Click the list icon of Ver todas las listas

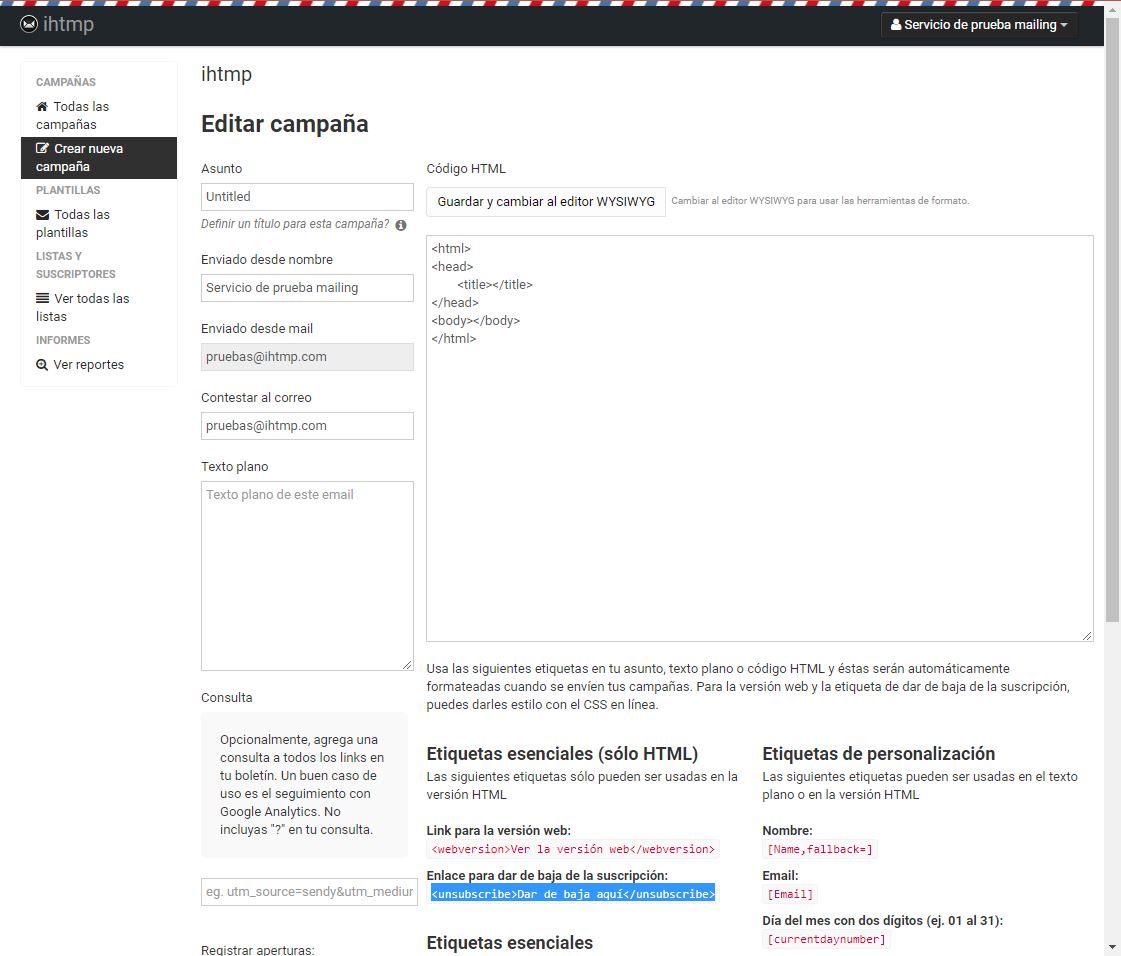43,298
